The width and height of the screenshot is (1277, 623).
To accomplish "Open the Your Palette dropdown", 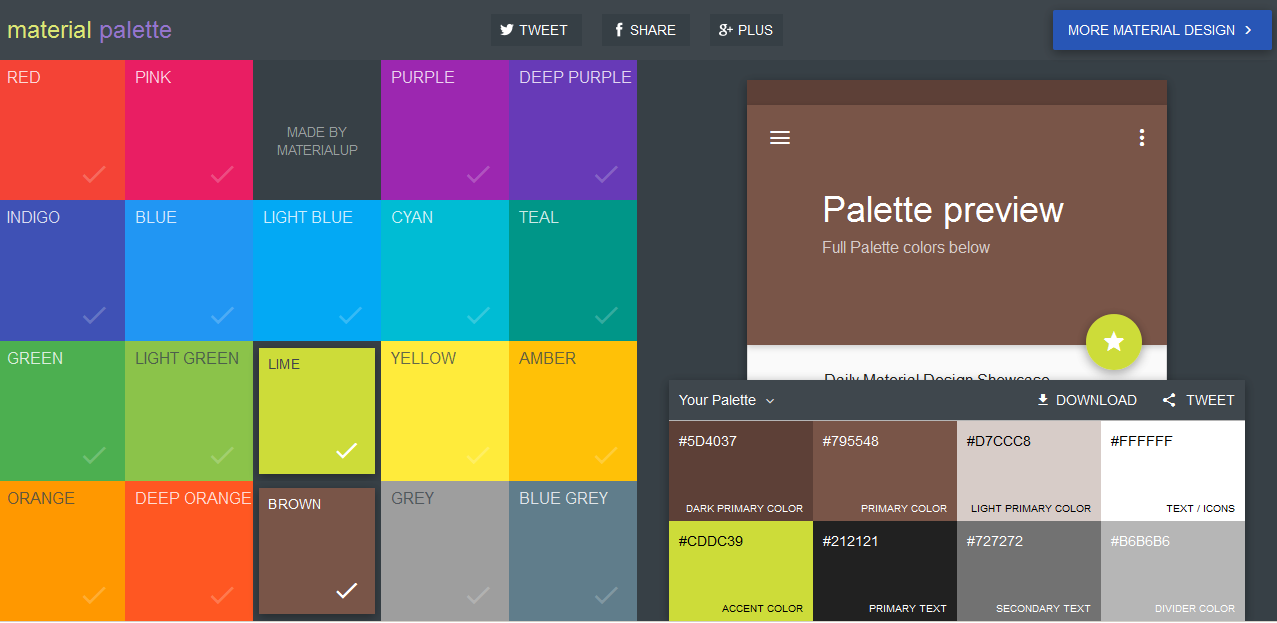I will coord(727,400).
